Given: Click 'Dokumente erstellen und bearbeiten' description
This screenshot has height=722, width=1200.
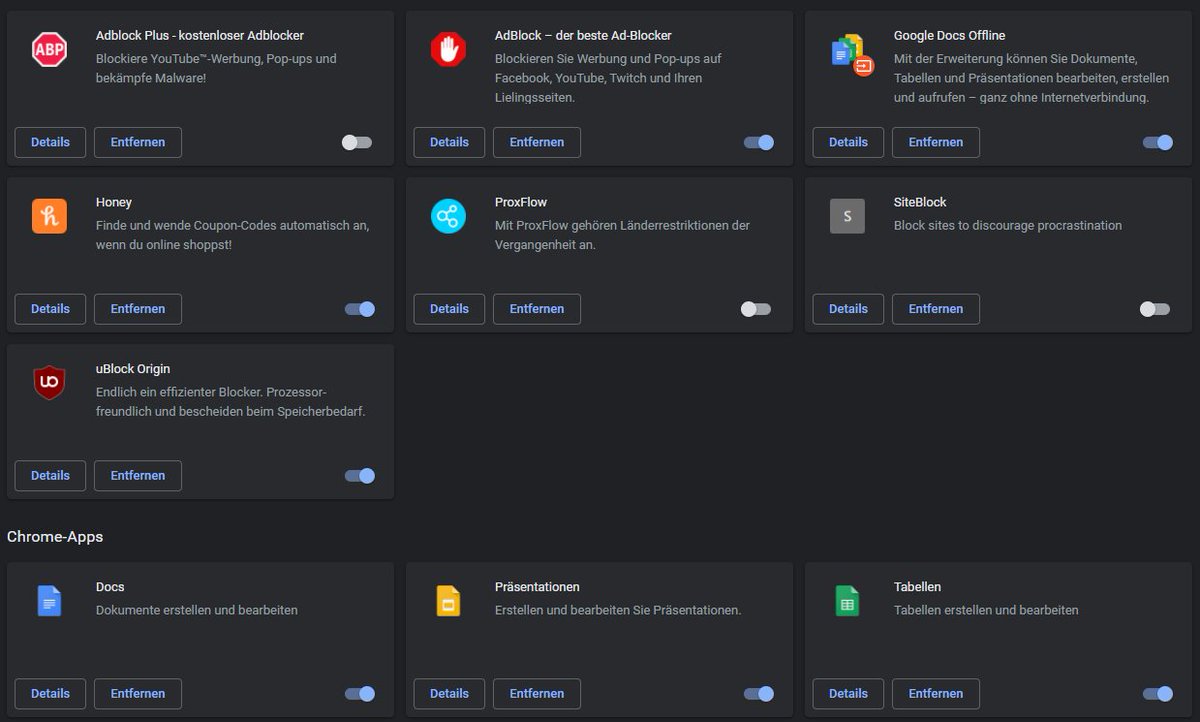Looking at the screenshot, I should coord(197,610).
